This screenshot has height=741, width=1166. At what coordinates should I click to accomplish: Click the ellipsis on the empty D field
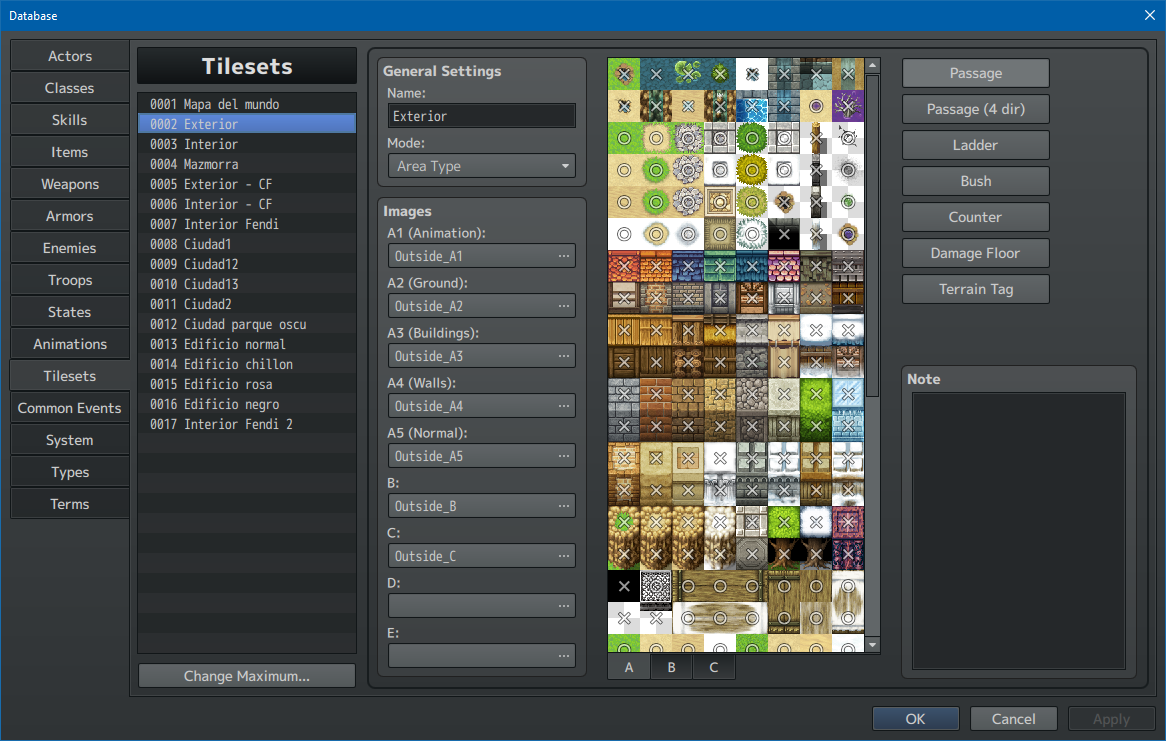pos(564,606)
